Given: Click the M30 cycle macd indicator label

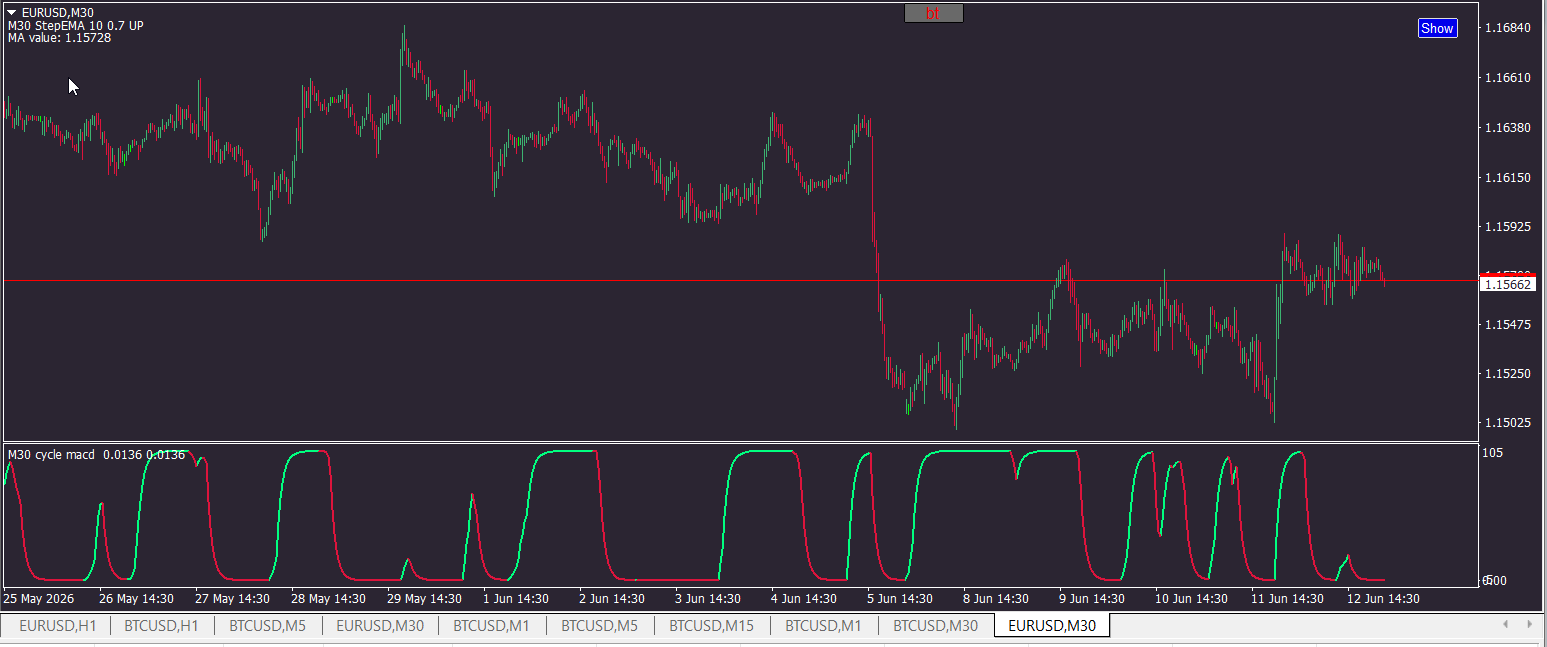Looking at the screenshot, I should coord(52,455).
